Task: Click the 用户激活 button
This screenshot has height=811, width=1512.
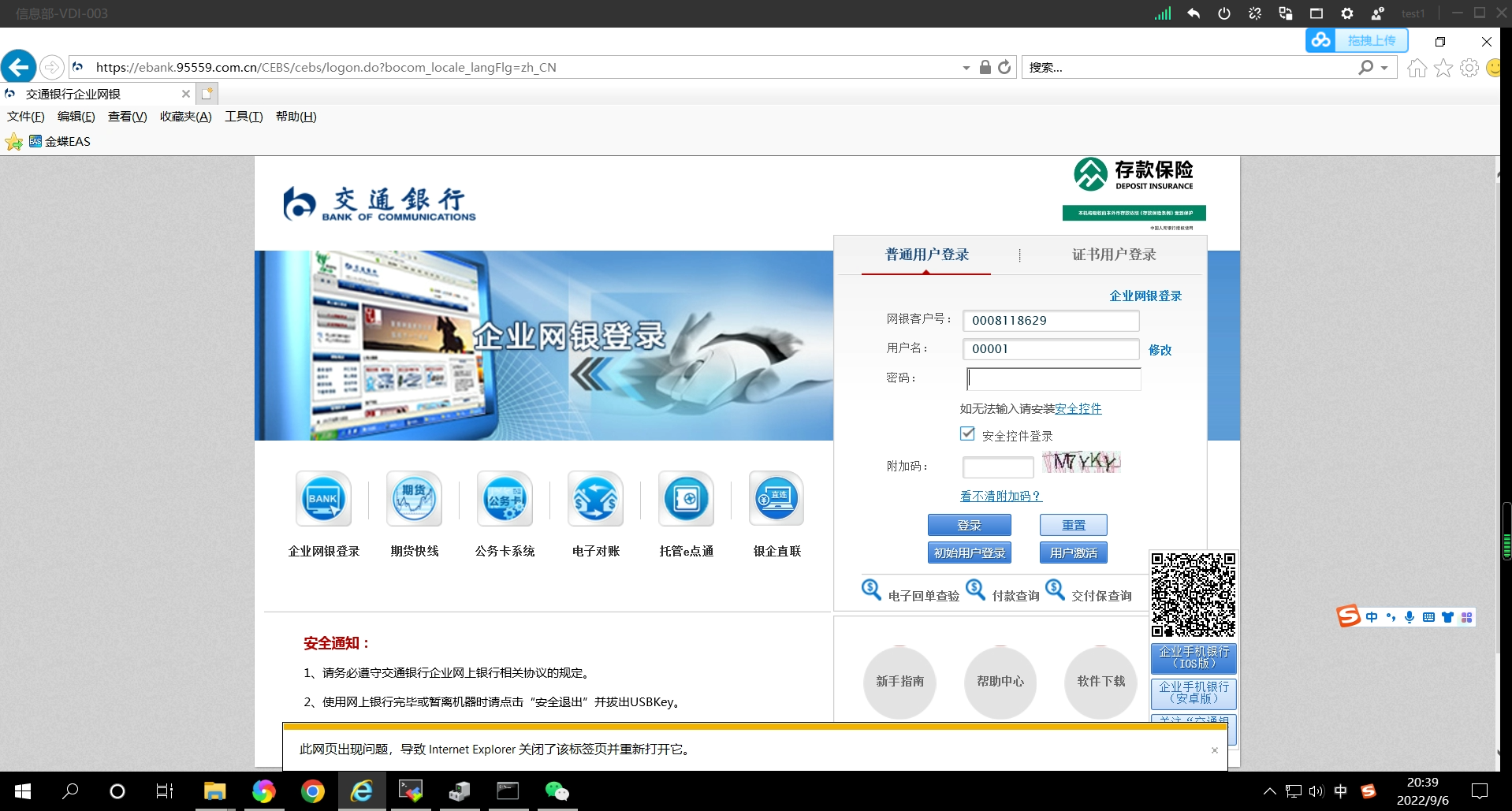Action: [x=1074, y=552]
